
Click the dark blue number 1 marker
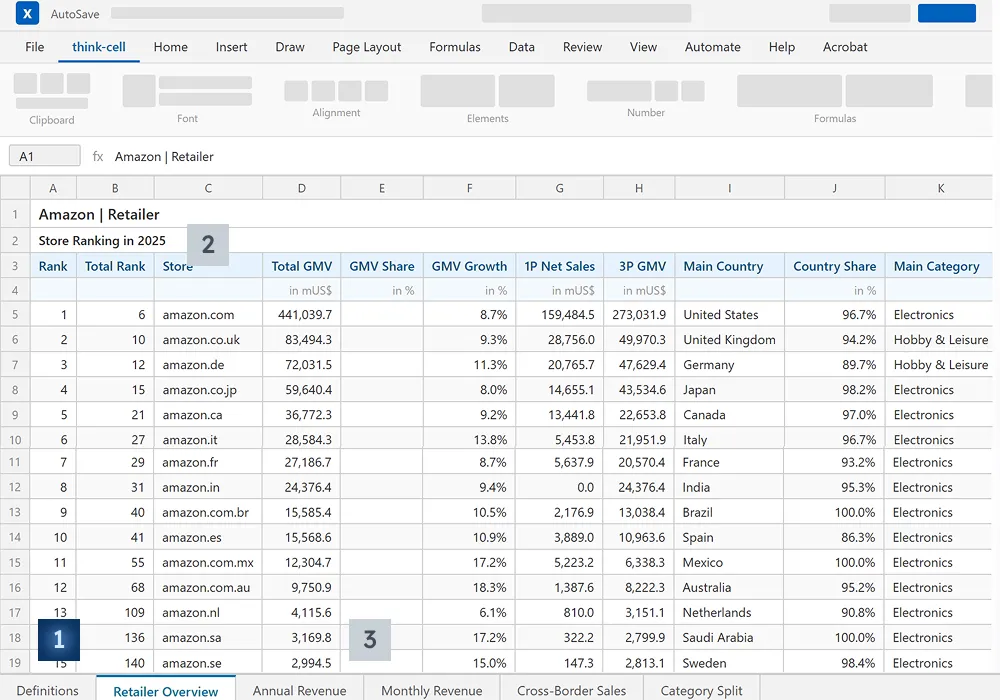[59, 640]
